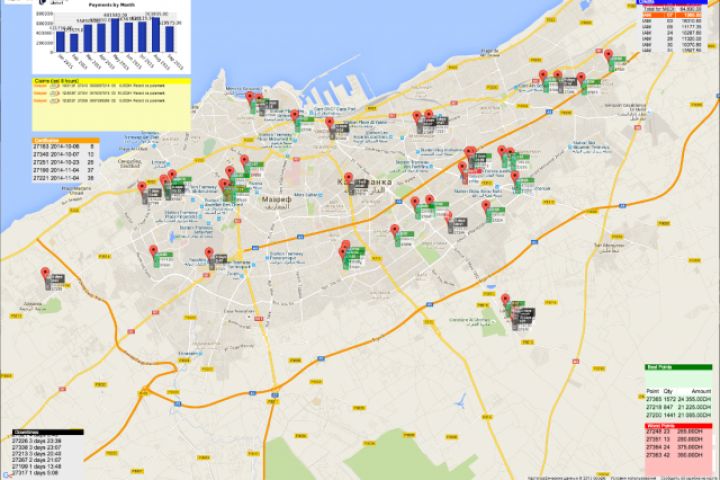Click the Google logo in the map corner

tap(6, 476)
